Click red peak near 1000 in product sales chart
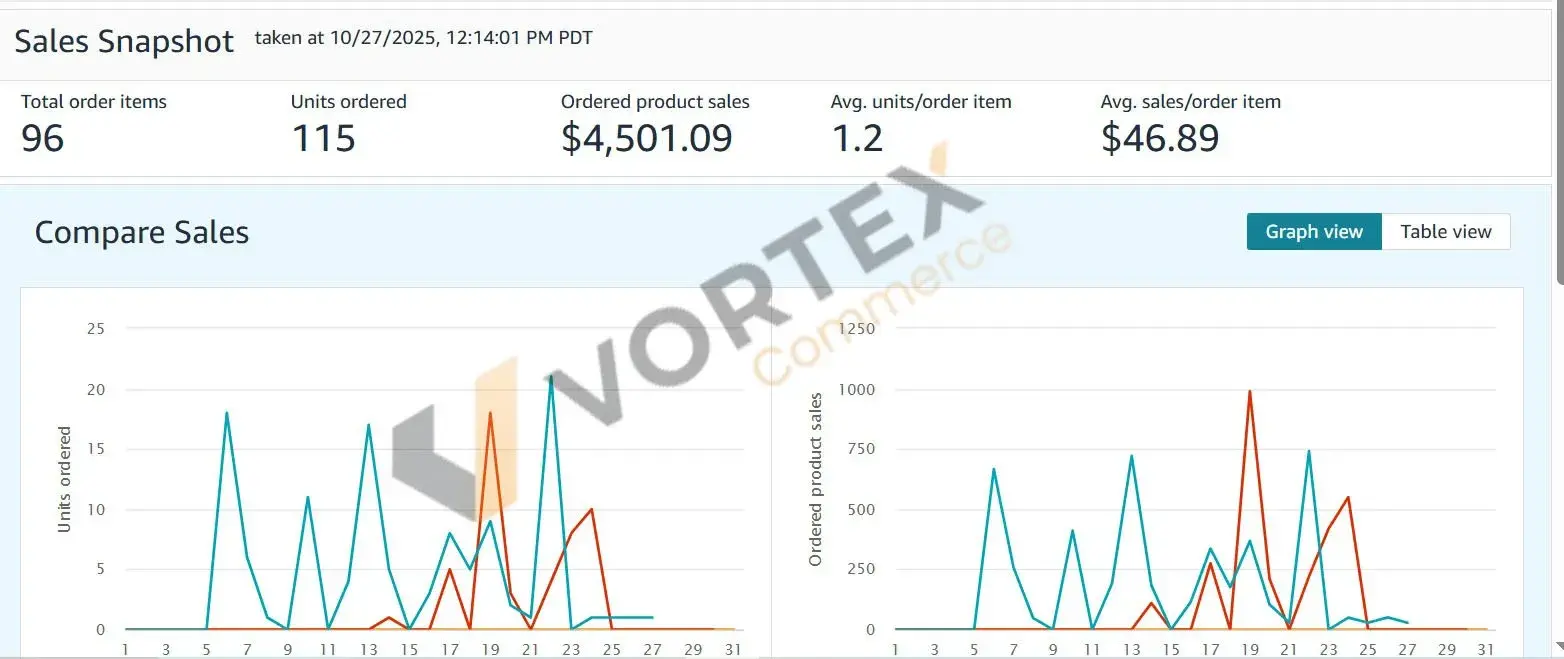Screen dimensions: 1564x659 tap(1250, 392)
